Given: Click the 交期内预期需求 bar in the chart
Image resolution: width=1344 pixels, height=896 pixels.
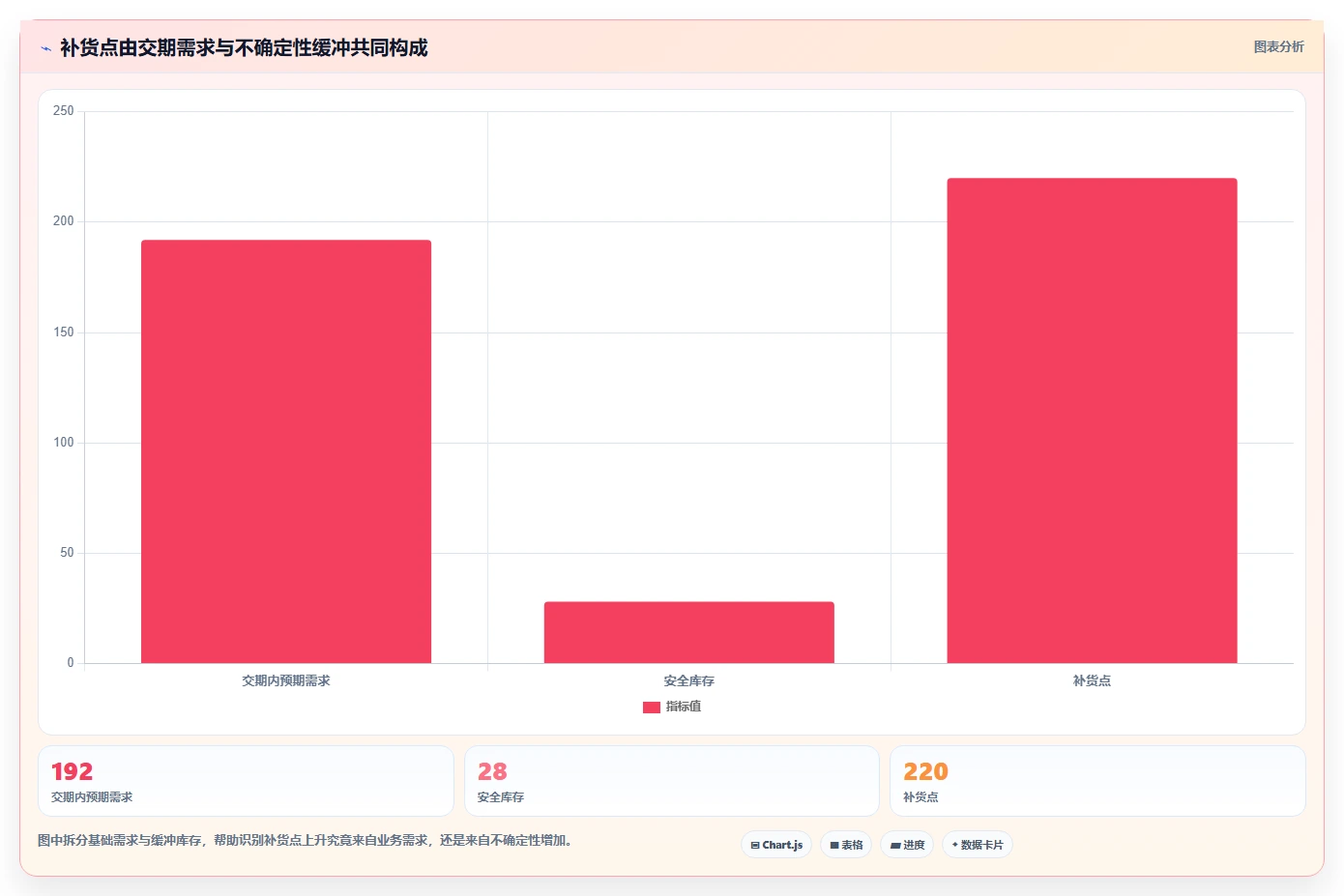Looking at the screenshot, I should point(286,451).
